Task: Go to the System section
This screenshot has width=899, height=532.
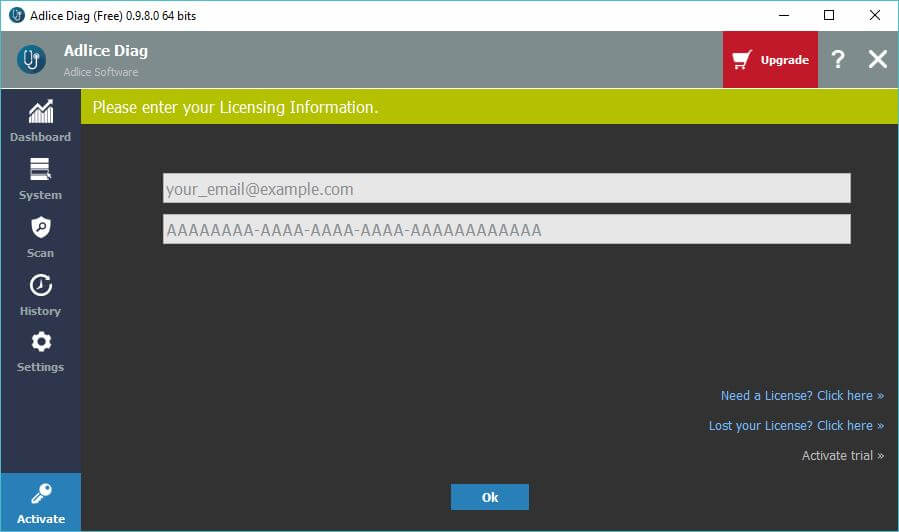Action: coord(40,179)
